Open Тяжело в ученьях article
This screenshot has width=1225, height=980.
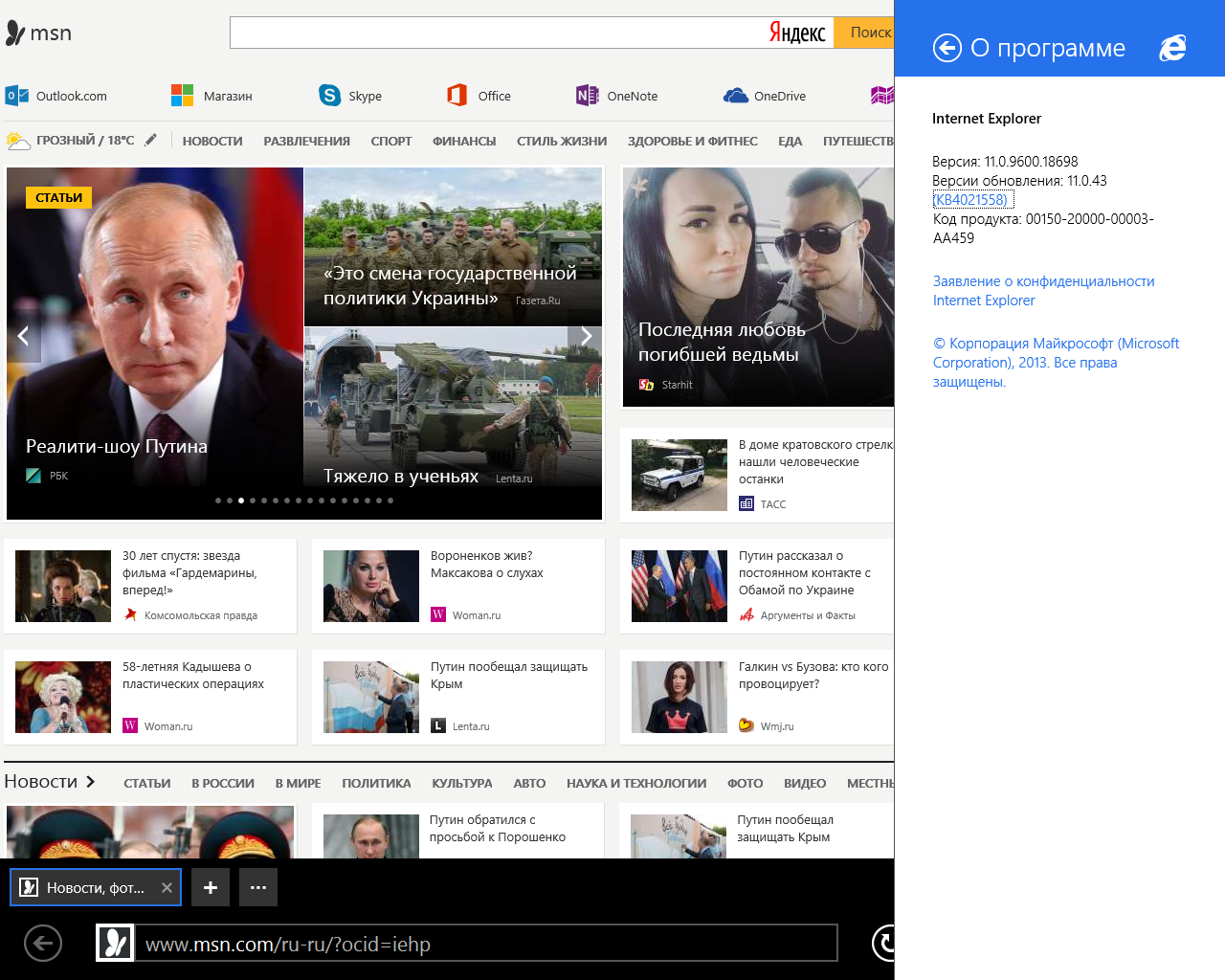401,476
